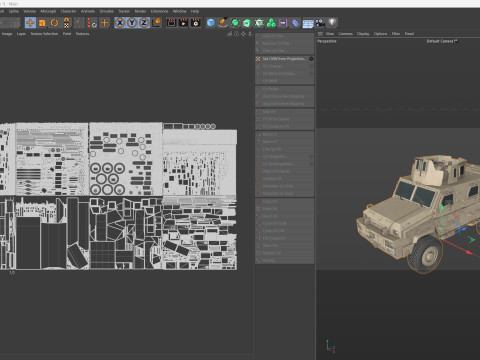
Task: Click the Fit UV to Canvas command
Action: pos(284,119)
